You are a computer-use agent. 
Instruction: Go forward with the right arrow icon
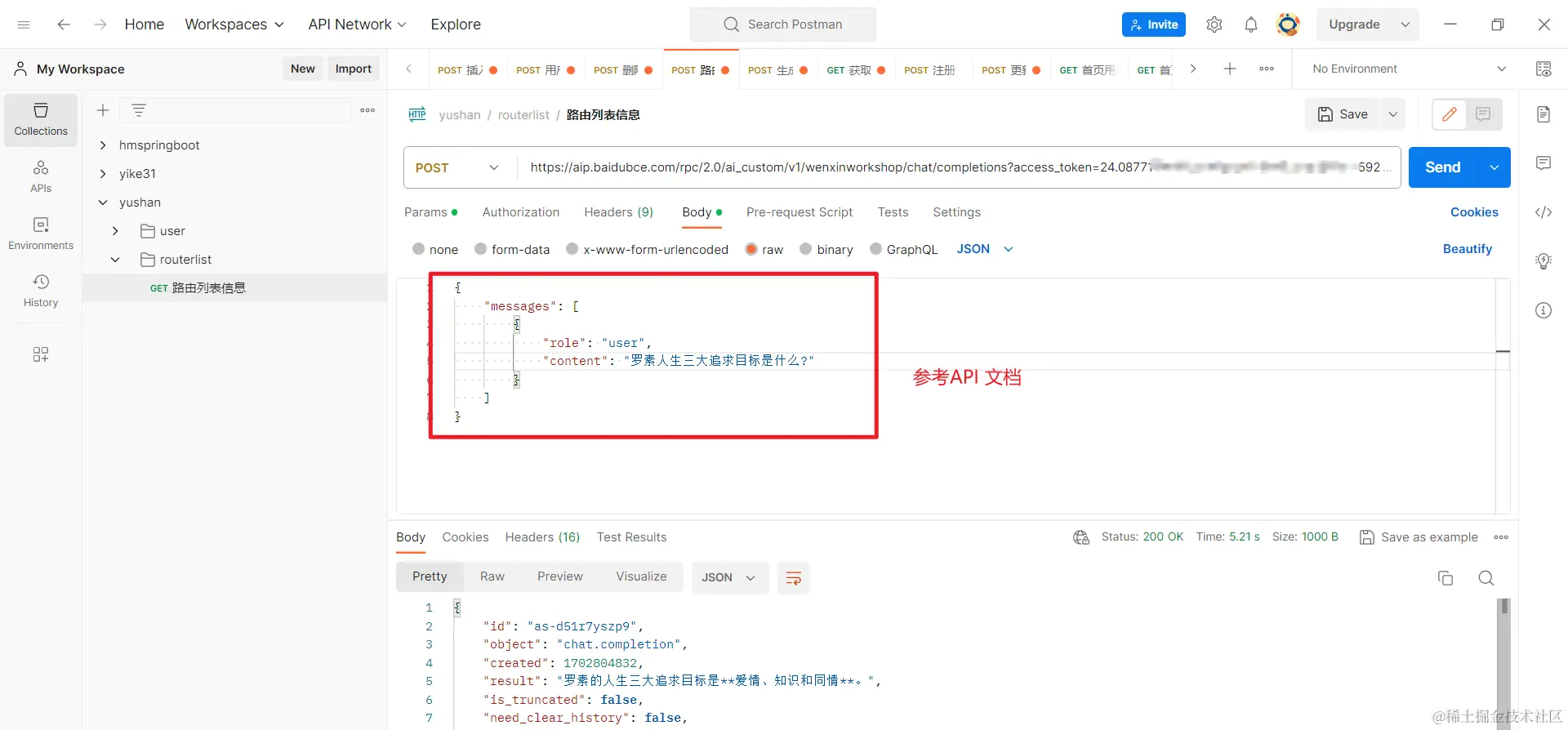(100, 24)
